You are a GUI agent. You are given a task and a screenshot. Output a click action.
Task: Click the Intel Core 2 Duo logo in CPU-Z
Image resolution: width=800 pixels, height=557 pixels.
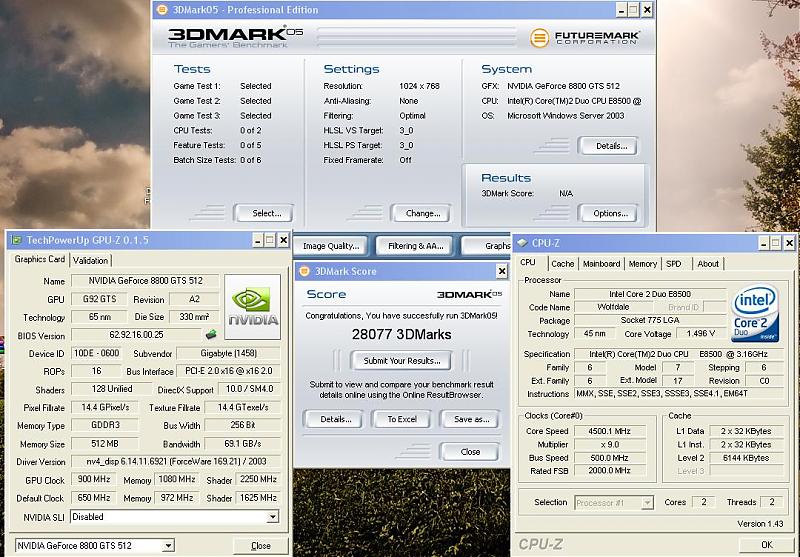[755, 313]
